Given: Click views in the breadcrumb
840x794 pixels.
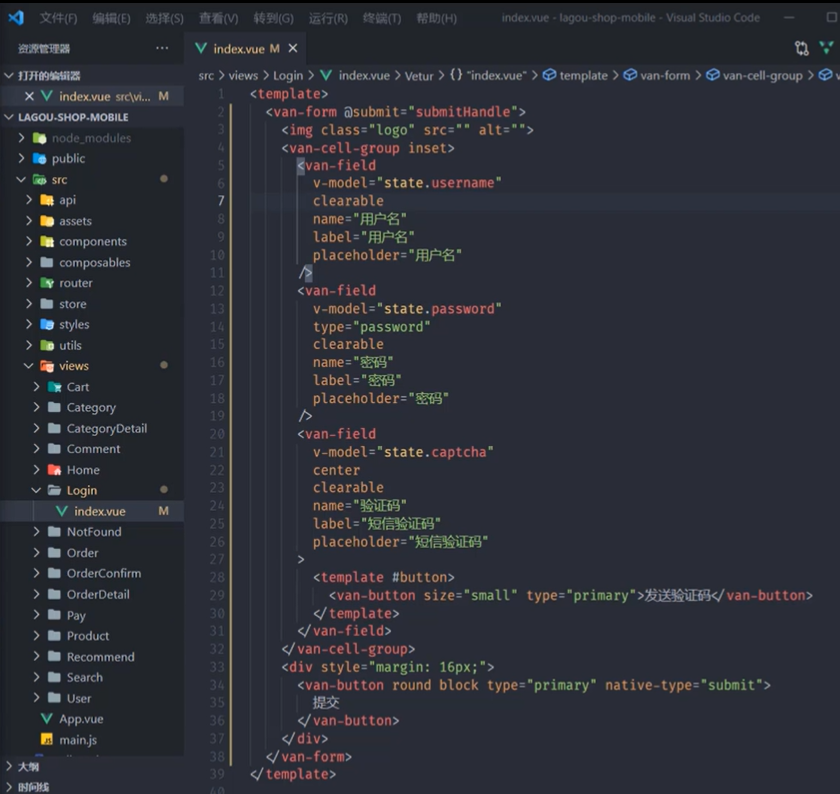Looking at the screenshot, I should pyautogui.click(x=243, y=76).
